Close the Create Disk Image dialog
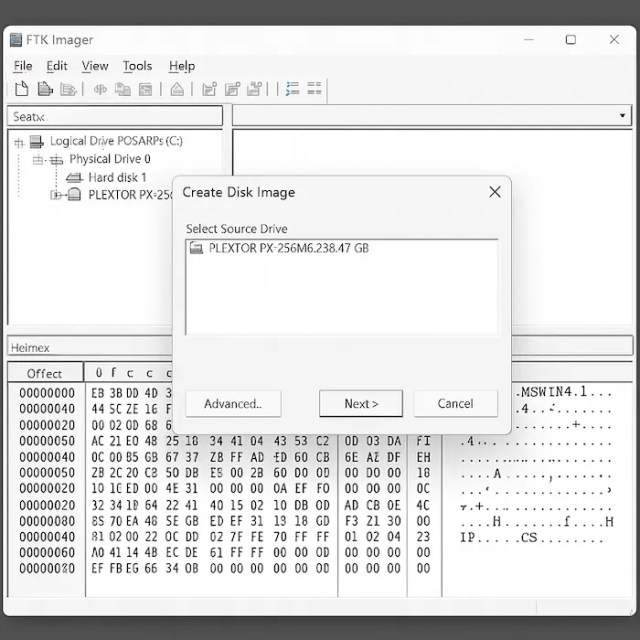The width and height of the screenshot is (640, 640). point(495,192)
